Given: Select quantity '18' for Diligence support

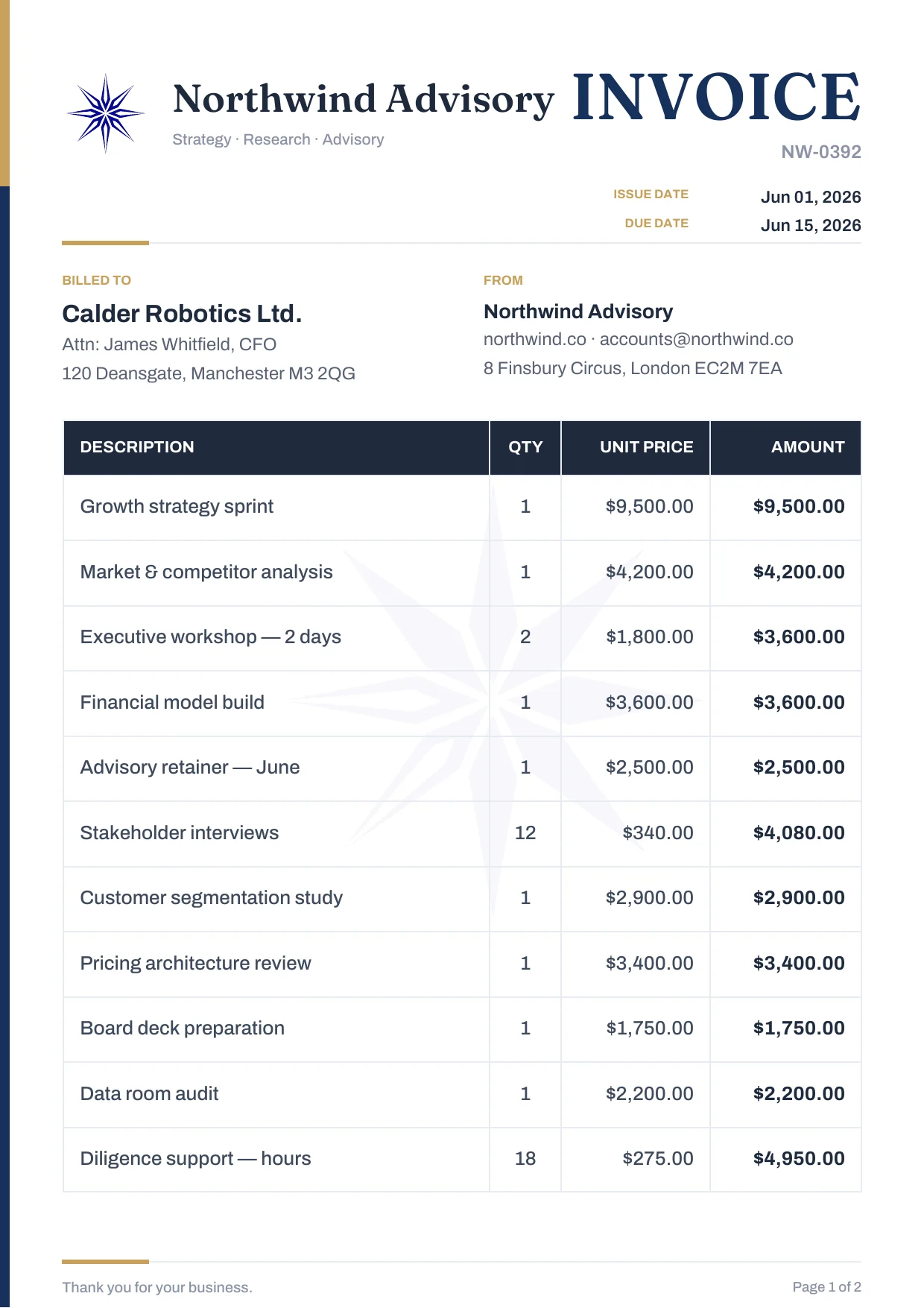Looking at the screenshot, I should click(x=525, y=1159).
